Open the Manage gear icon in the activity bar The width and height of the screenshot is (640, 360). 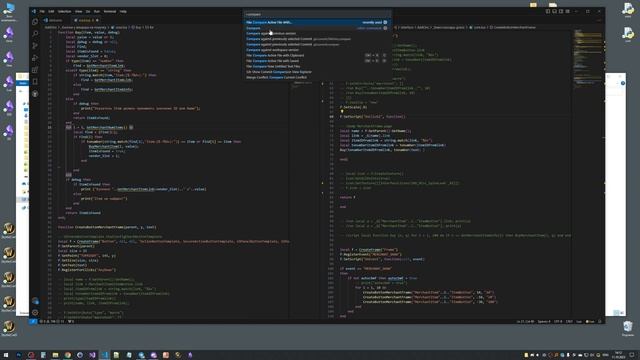[35, 312]
